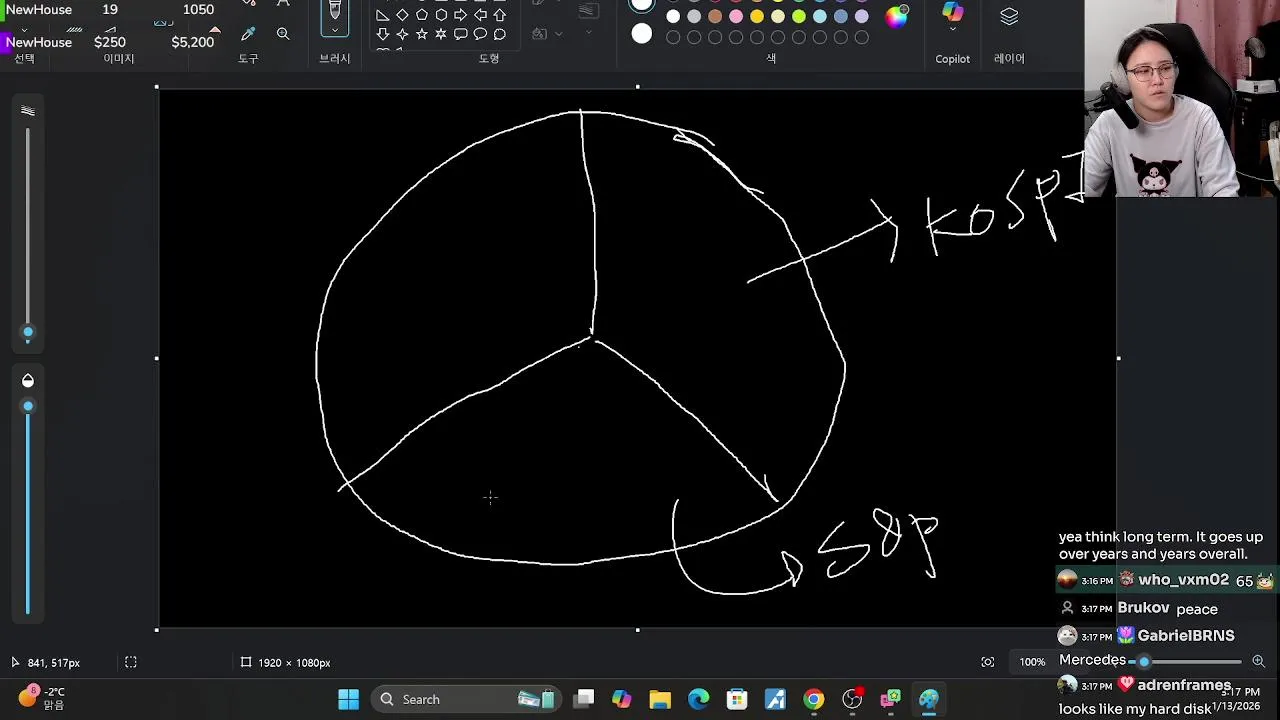Choose the rounded rectangle callout shape
The width and height of the screenshot is (1280, 720).
click(461, 34)
